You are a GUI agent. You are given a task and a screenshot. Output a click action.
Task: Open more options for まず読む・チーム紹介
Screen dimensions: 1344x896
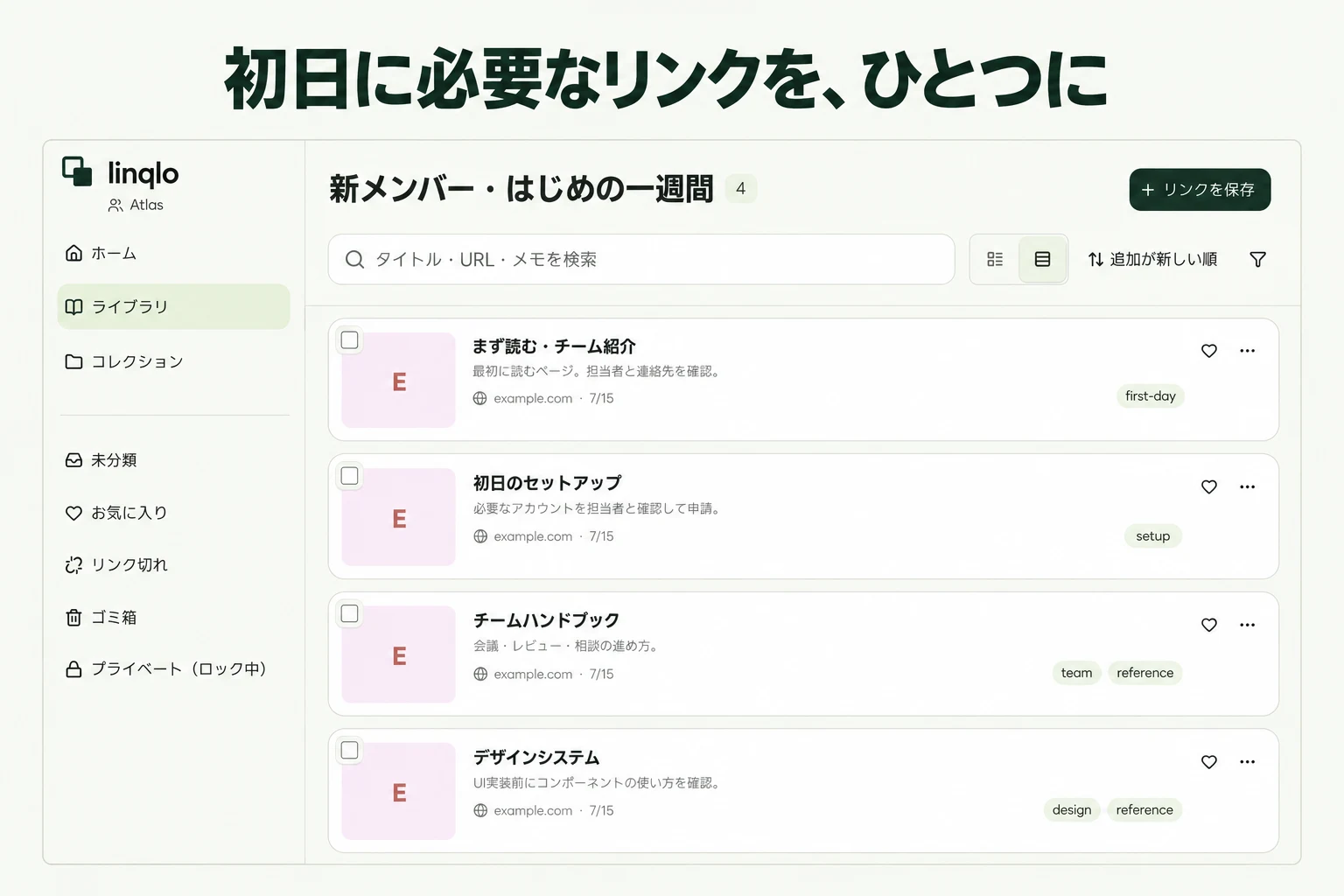click(1248, 351)
